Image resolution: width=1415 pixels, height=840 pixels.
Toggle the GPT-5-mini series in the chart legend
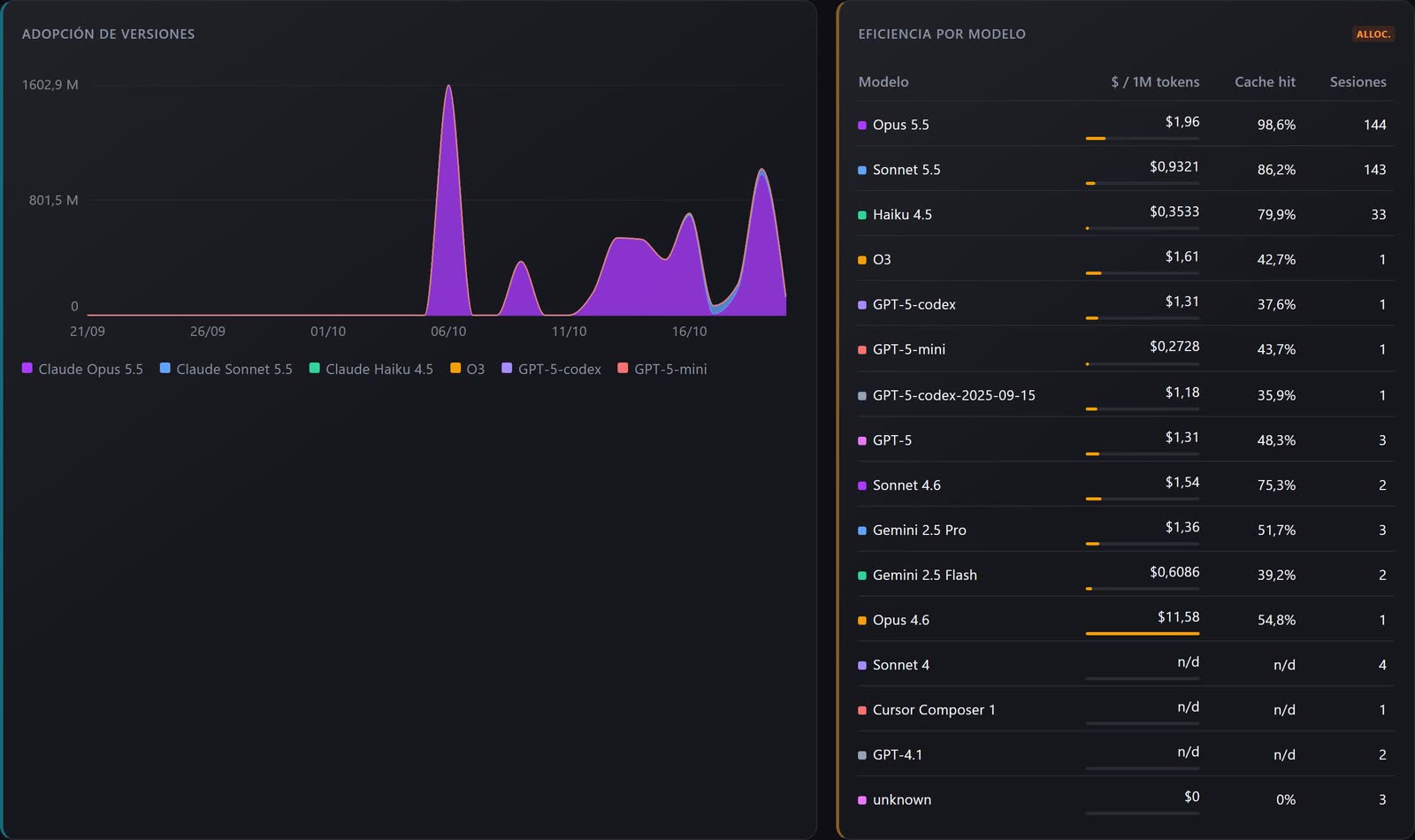[662, 369]
